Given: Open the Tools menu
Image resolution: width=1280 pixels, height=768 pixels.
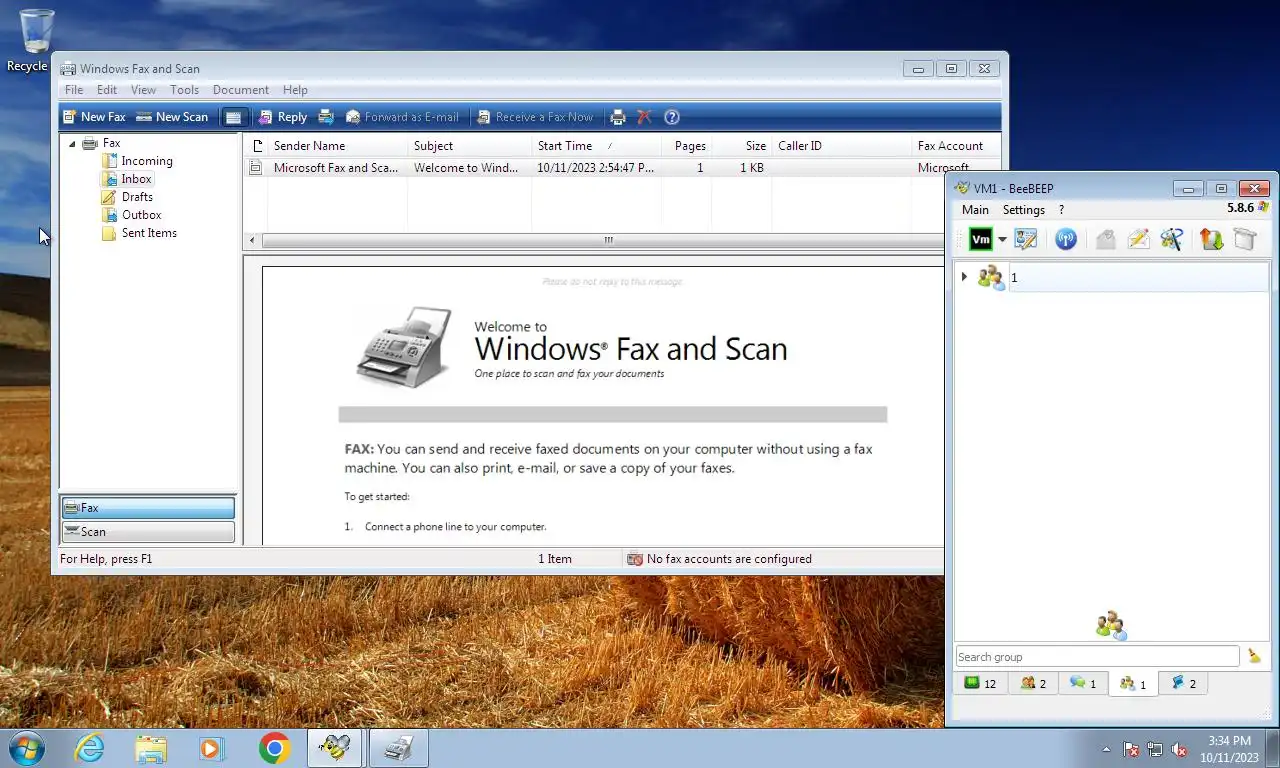Looking at the screenshot, I should [x=184, y=90].
